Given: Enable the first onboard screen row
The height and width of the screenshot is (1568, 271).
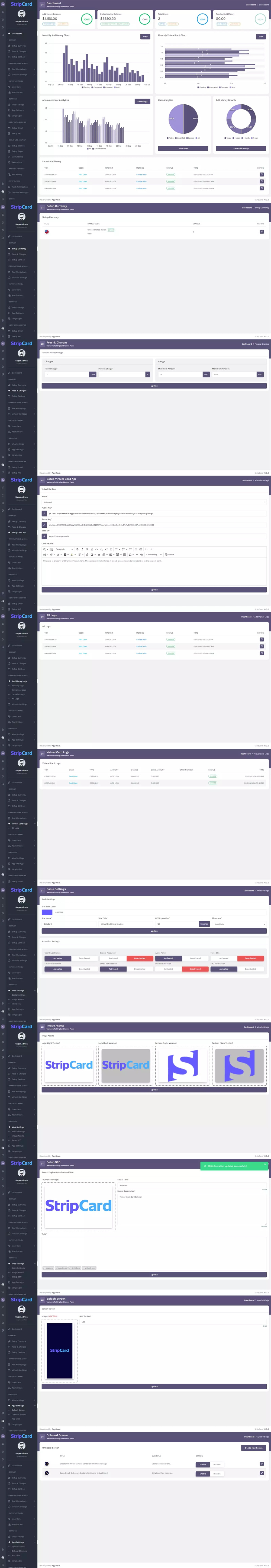Looking at the screenshot, I should coord(203,1464).
